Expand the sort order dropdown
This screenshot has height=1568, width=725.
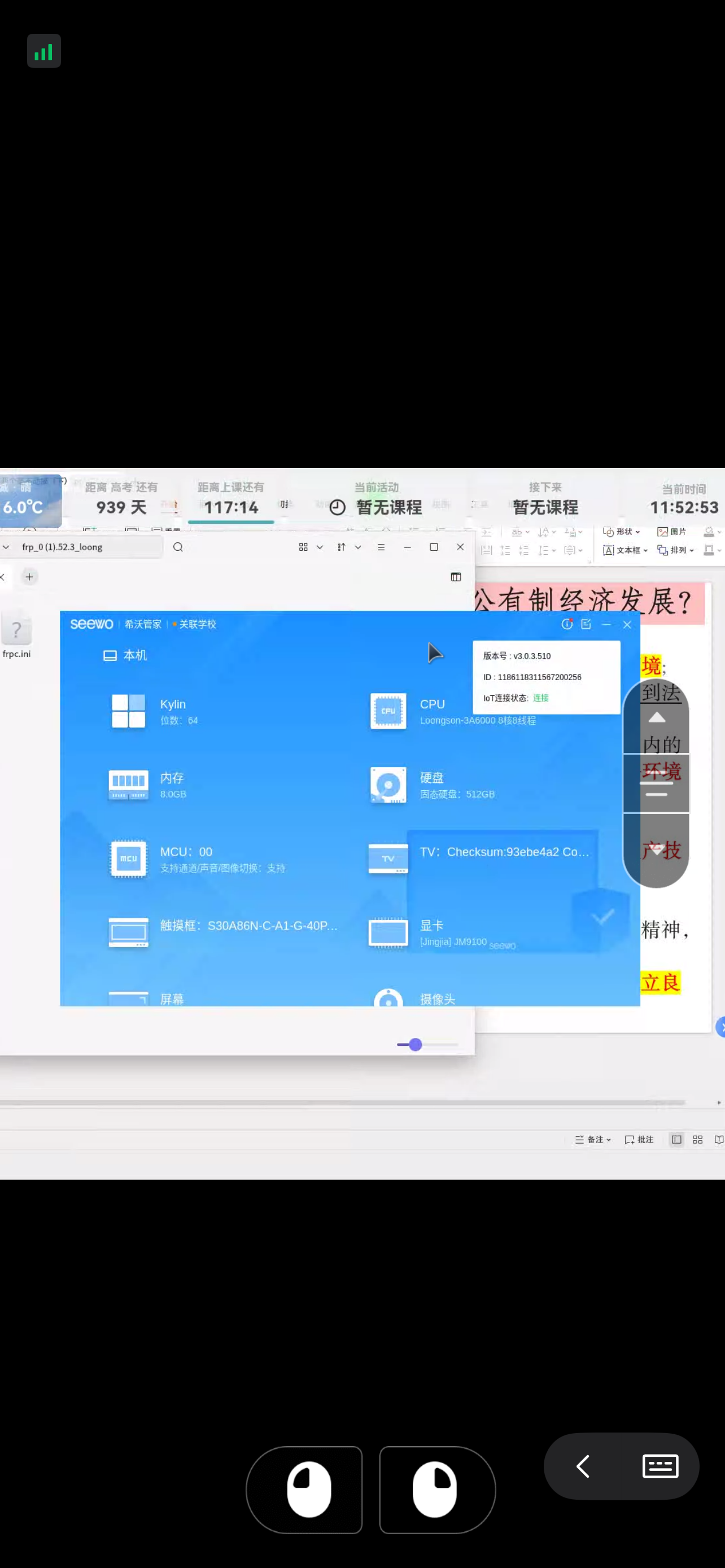pyautogui.click(x=358, y=546)
